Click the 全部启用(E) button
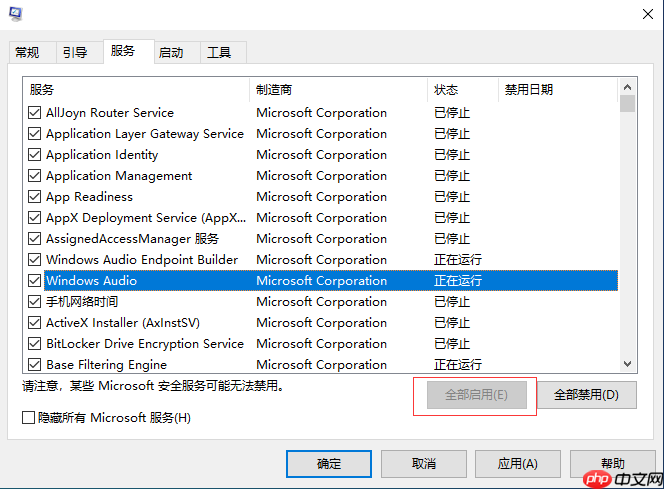This screenshot has height=489, width=664. tap(476, 395)
